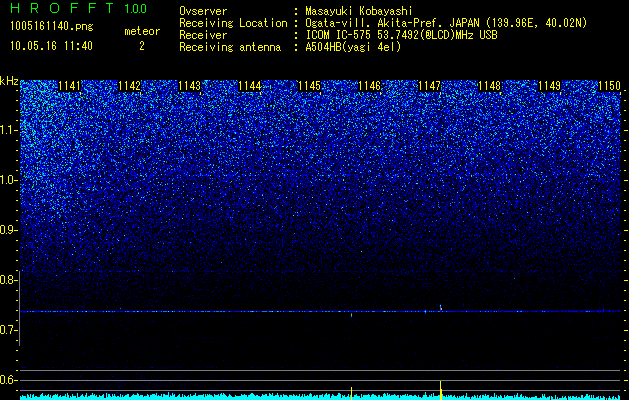Click the tall yellow intensity bar near 1147
Screen dimensions: 629x400
pyautogui.click(x=440, y=390)
